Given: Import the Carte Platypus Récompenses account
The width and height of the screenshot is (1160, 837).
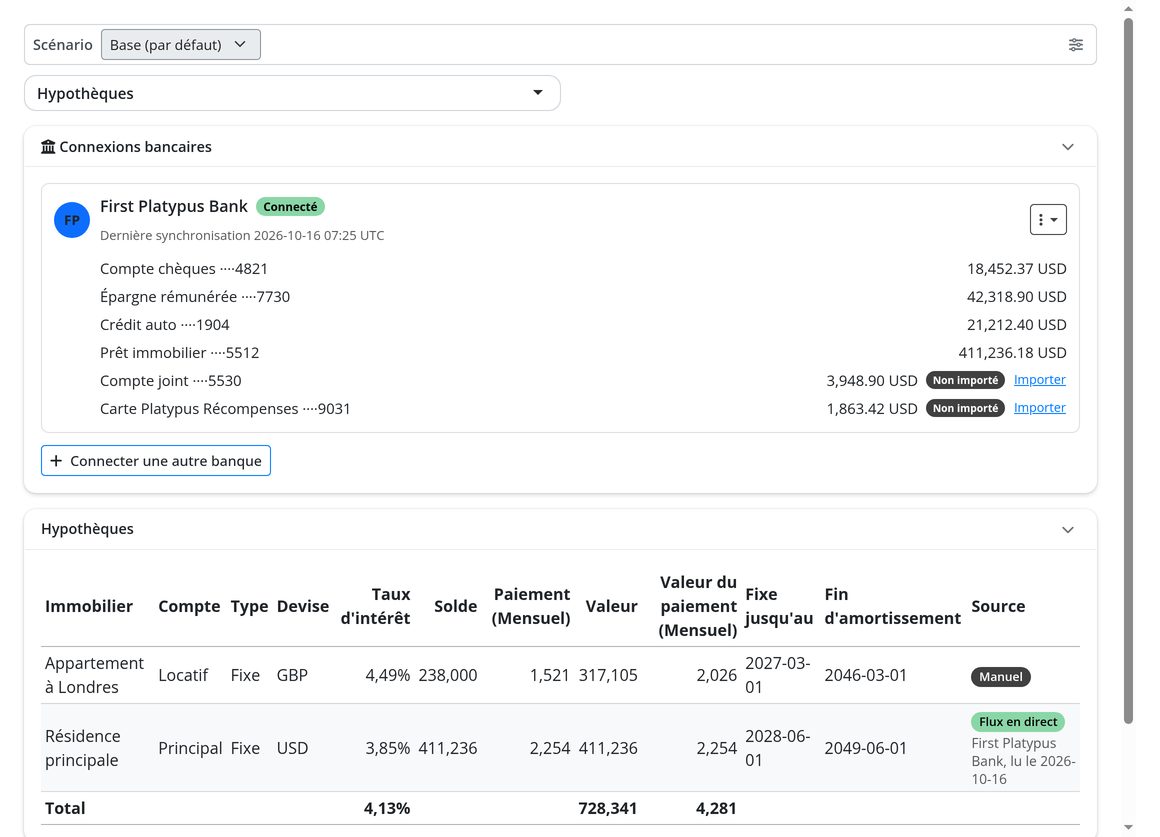Looking at the screenshot, I should (x=1039, y=408).
